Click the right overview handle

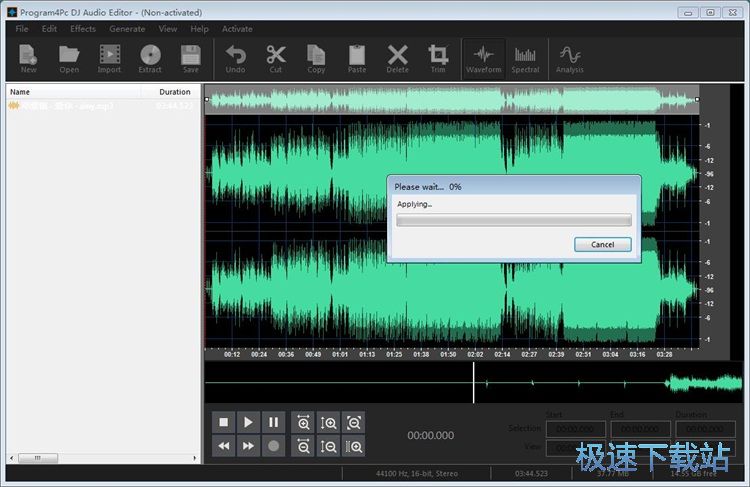[x=697, y=99]
